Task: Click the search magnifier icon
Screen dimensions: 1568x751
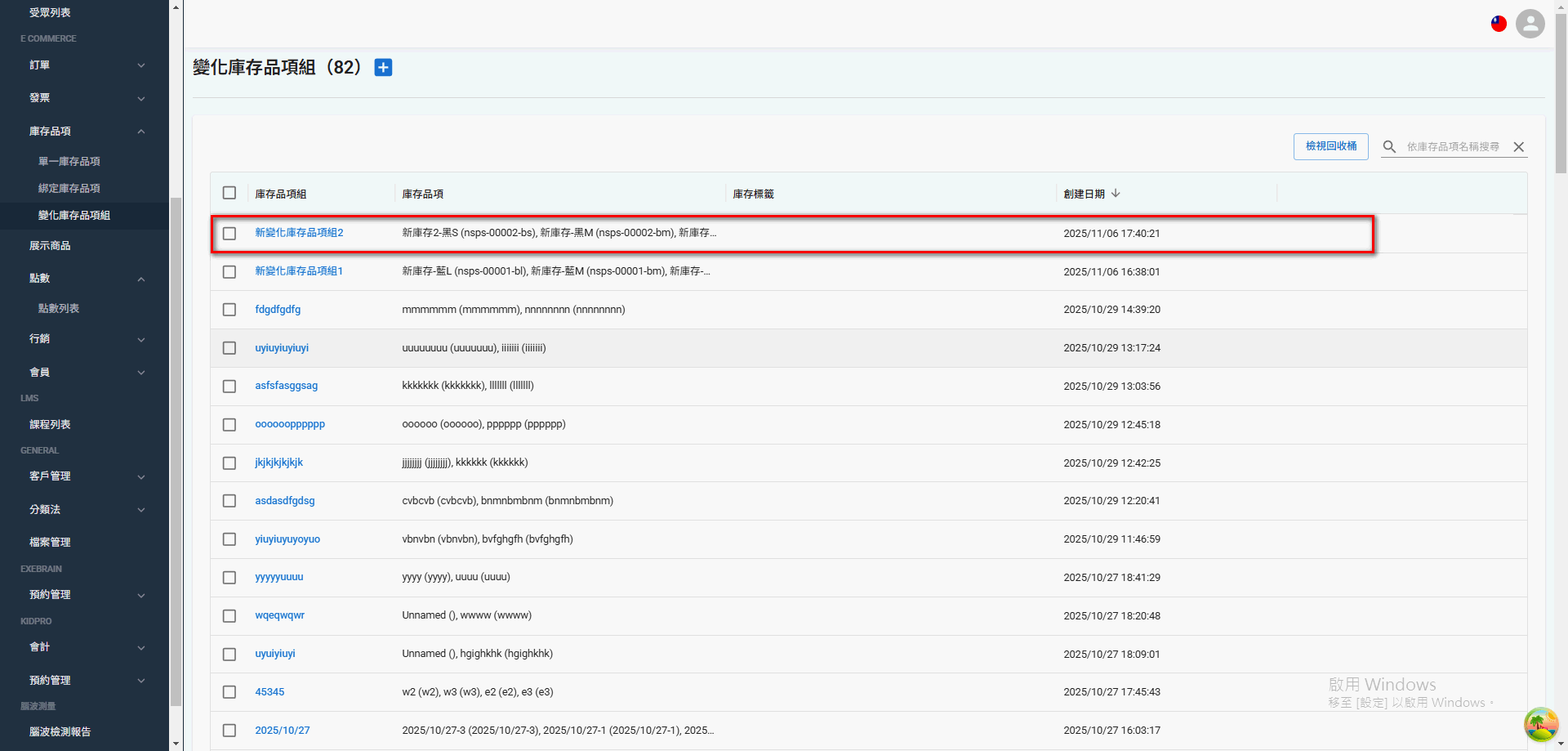Action: (x=1389, y=147)
